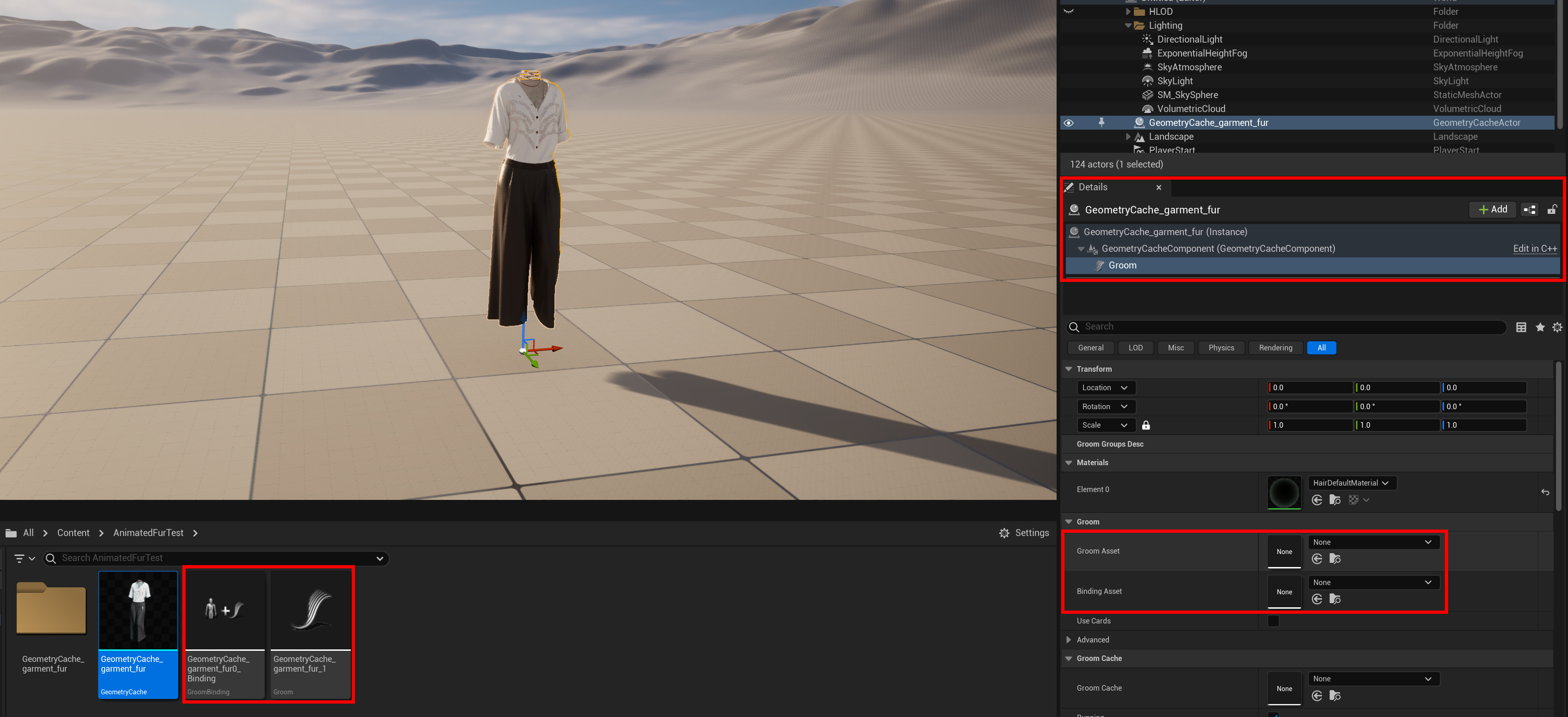Image resolution: width=1568 pixels, height=717 pixels.
Task: Click the Details panel search field
Action: click(1286, 327)
